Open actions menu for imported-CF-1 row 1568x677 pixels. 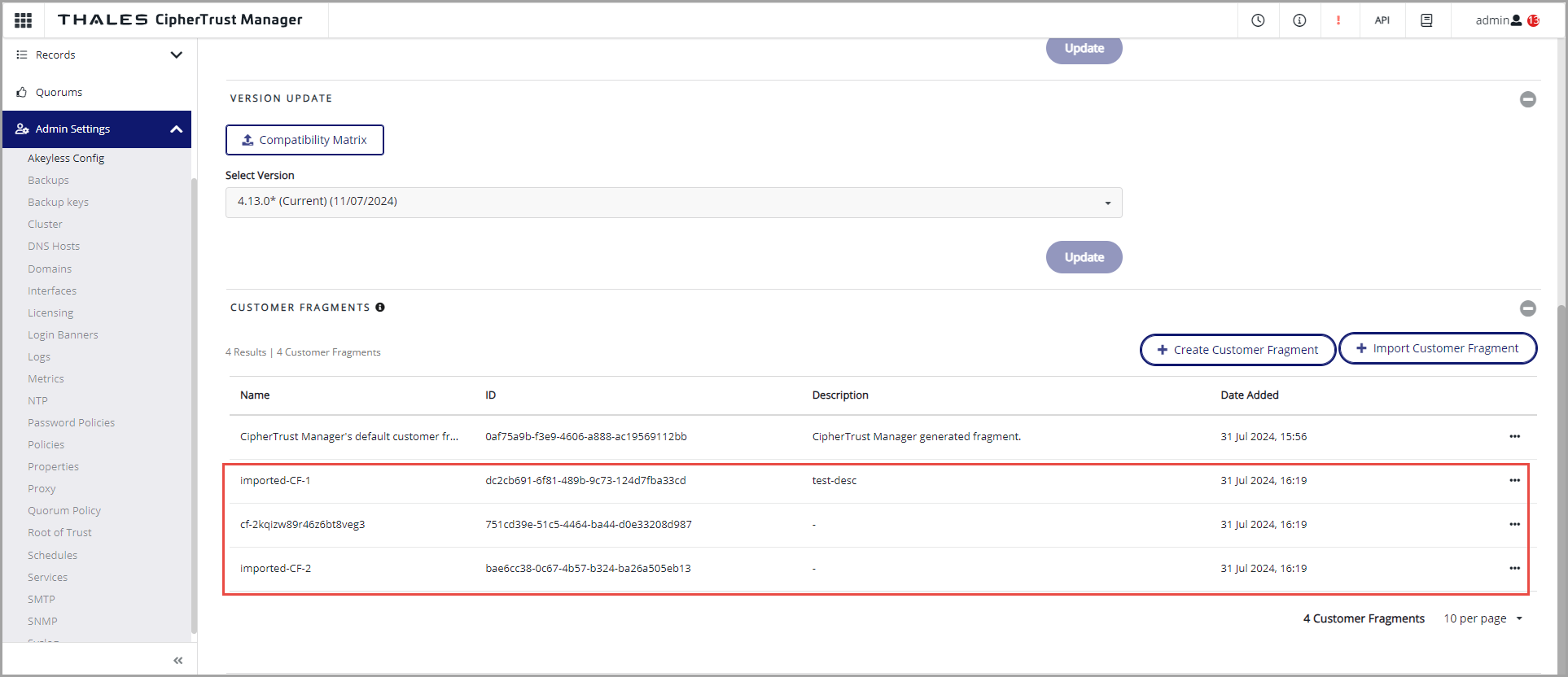click(x=1514, y=480)
